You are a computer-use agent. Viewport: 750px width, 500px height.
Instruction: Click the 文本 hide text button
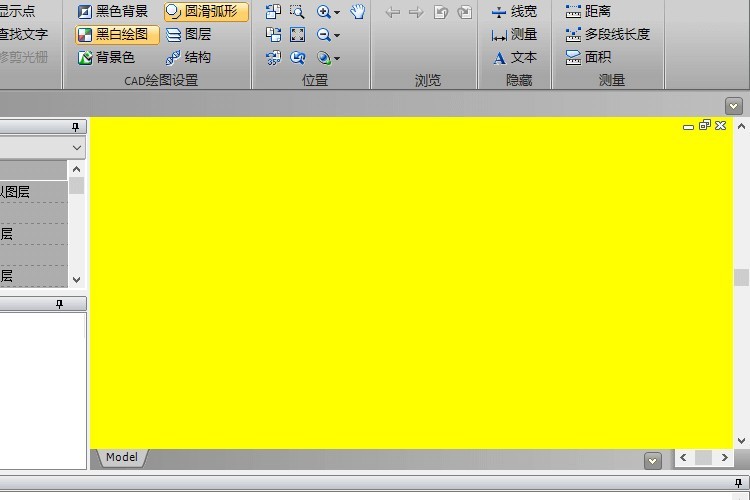click(515, 57)
